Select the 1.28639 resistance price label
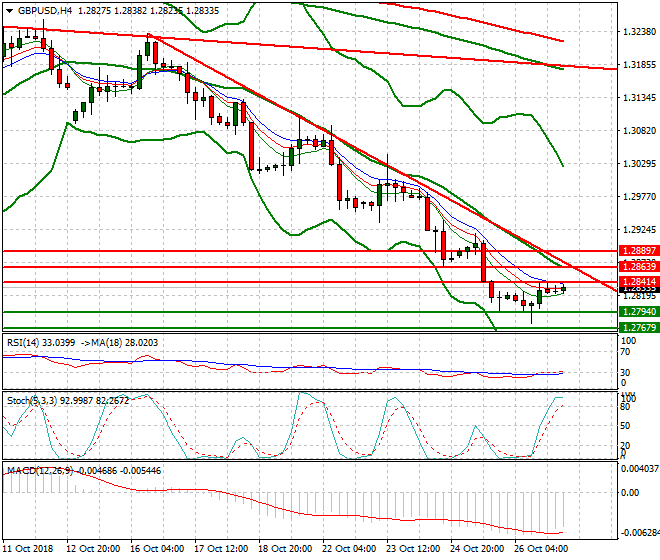Image resolution: width=660 pixels, height=560 pixels. 639,266
